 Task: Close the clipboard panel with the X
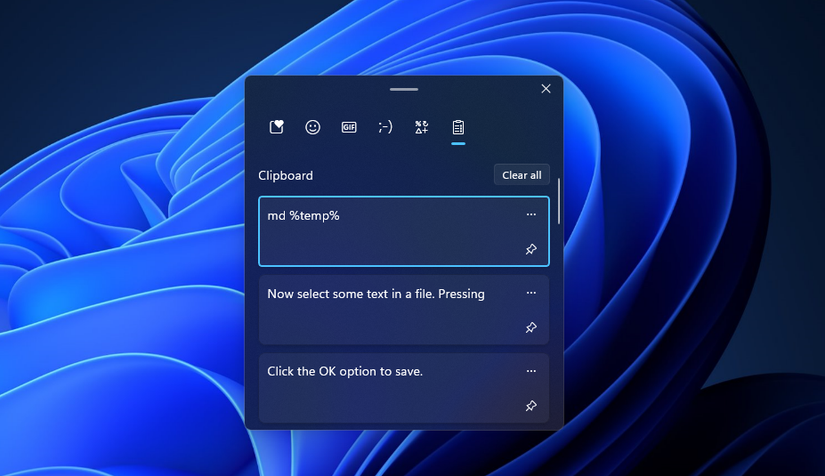(546, 88)
